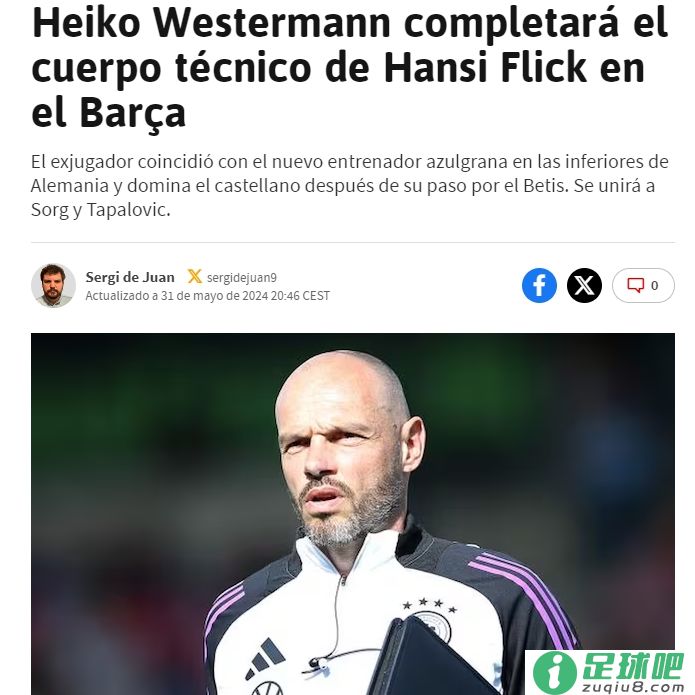Click the gold X icon beside sergidejuan9
695x695 pixels.
coord(194,277)
